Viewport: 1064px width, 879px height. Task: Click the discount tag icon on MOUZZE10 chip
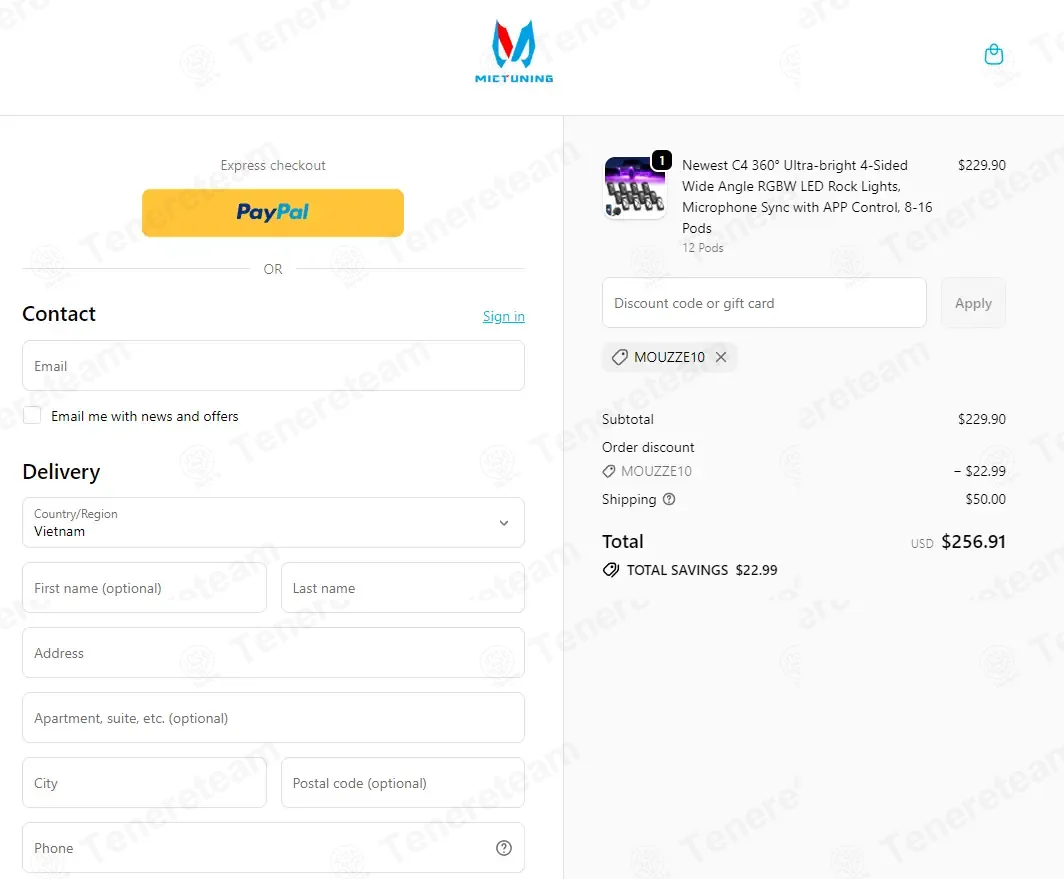coord(620,357)
